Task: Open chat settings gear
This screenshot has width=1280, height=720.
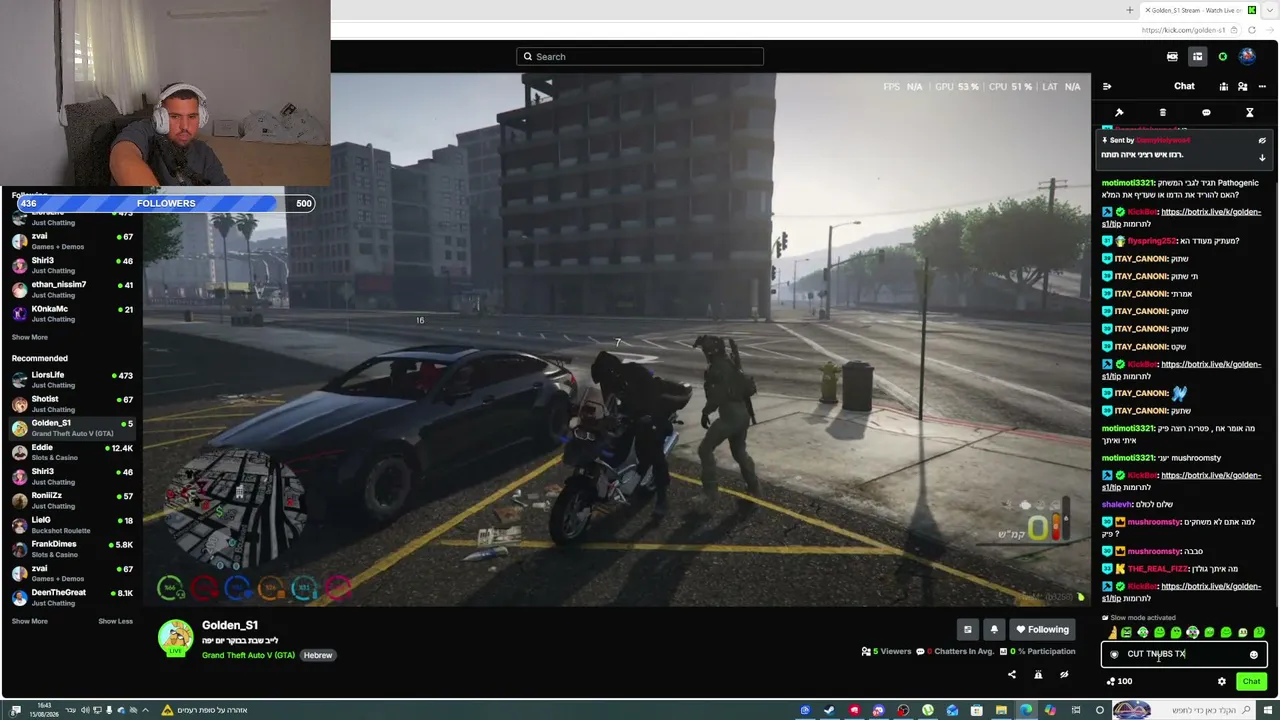Action: 1221,682
